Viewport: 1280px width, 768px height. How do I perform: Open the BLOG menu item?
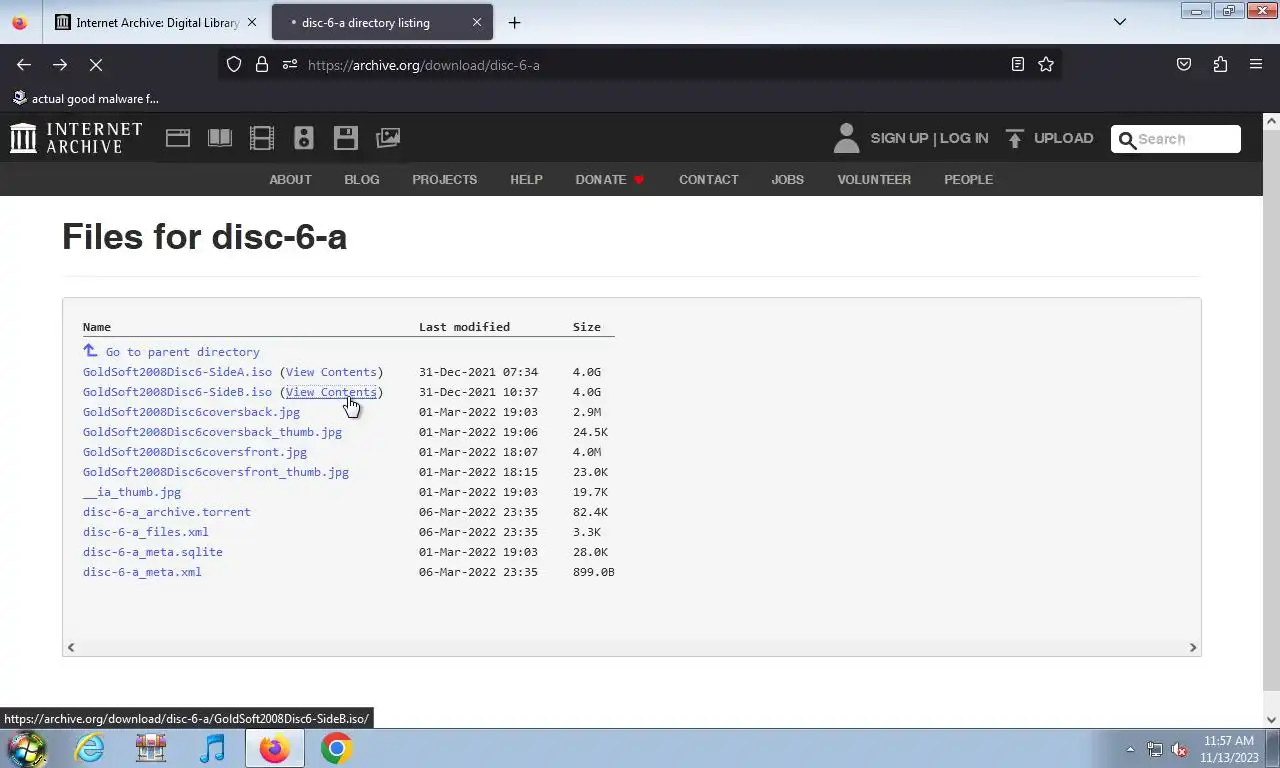(x=362, y=180)
